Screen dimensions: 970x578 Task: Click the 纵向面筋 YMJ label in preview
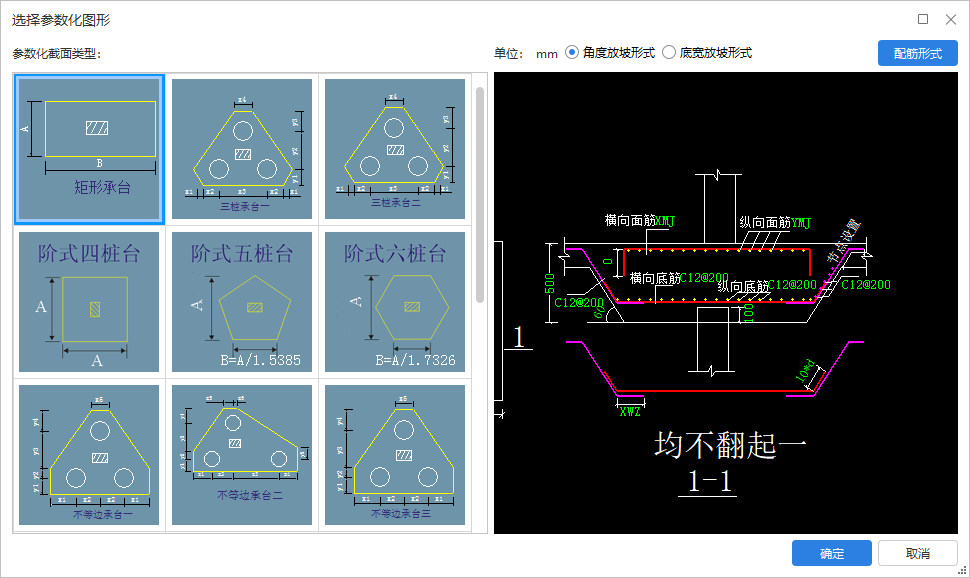(775, 222)
